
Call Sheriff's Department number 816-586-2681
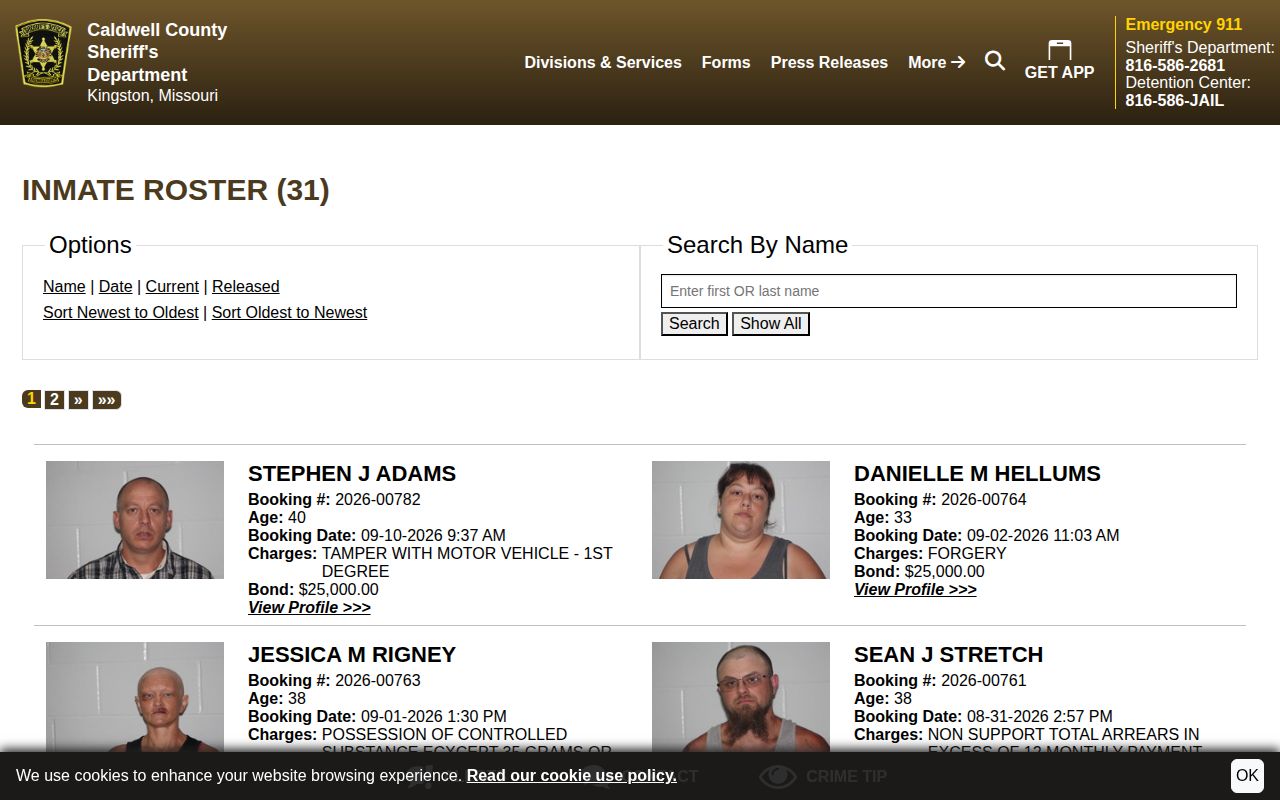[1175, 65]
